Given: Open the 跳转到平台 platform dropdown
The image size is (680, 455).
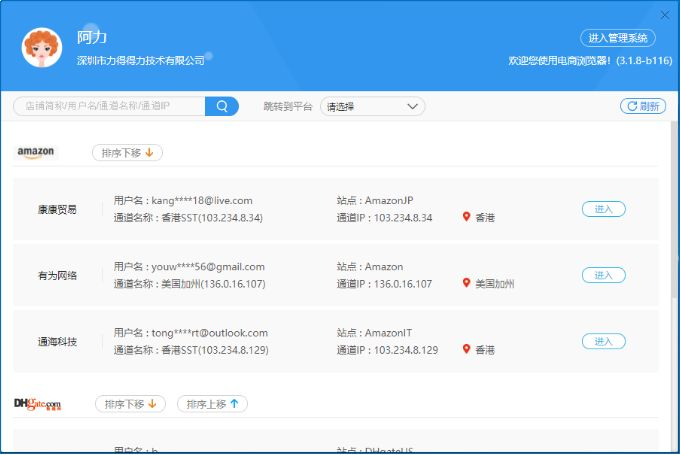Looking at the screenshot, I should [x=373, y=106].
